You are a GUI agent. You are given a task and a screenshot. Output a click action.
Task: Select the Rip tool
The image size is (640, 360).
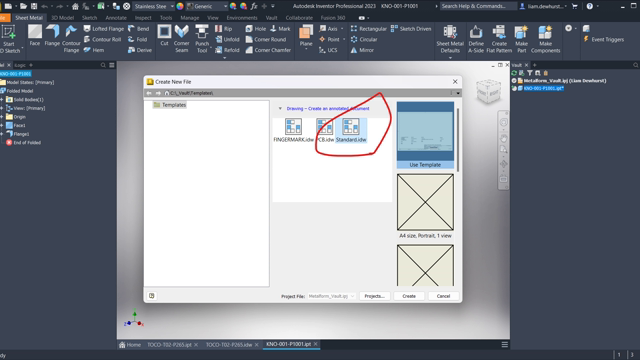tap(224, 29)
